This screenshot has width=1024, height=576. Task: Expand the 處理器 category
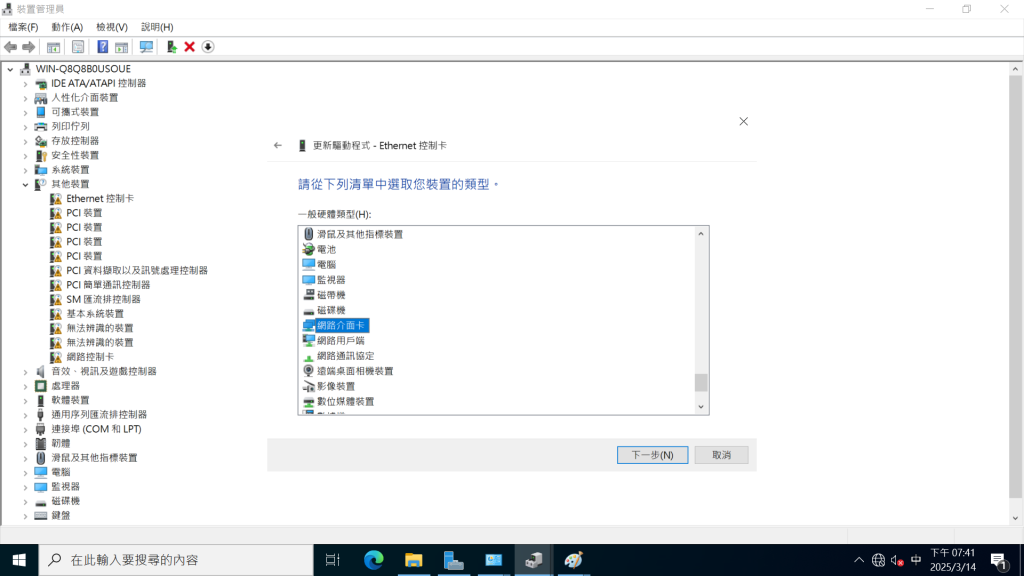click(x=26, y=386)
